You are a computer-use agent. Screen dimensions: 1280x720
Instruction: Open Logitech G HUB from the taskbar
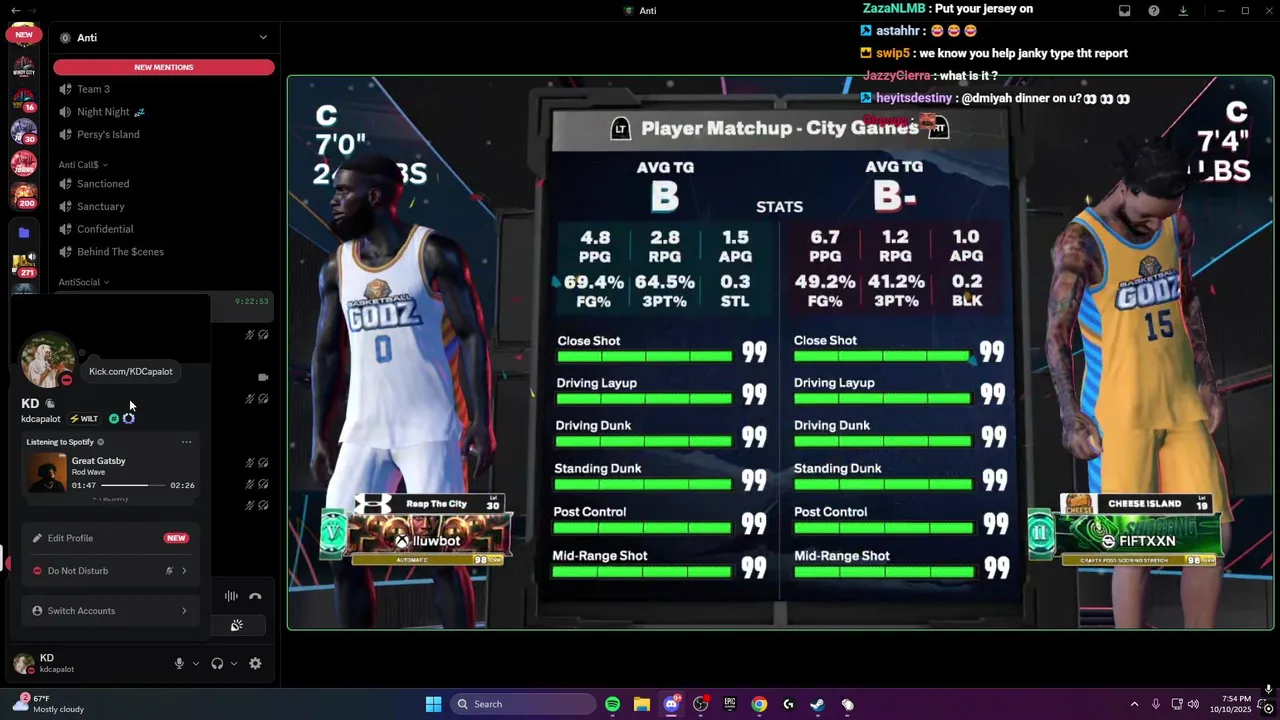click(788, 704)
